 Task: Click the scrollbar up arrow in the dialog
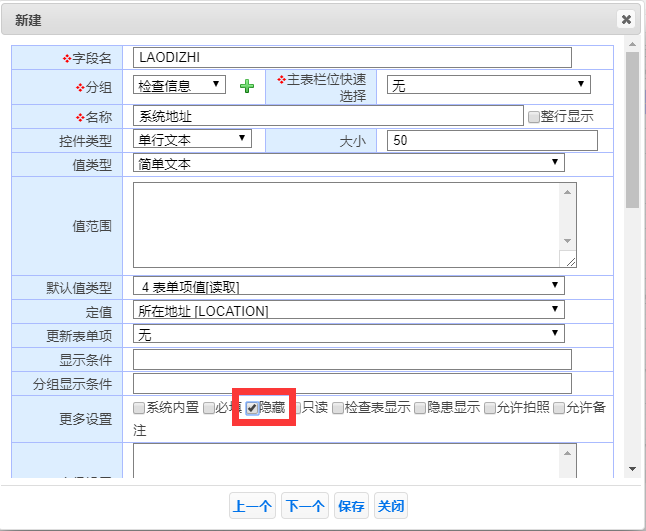click(x=631, y=44)
